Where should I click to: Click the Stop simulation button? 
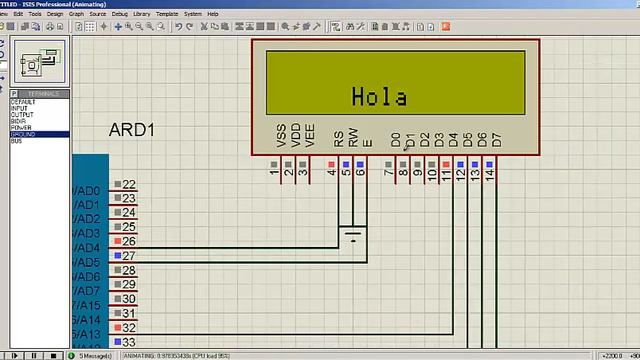(x=53, y=356)
